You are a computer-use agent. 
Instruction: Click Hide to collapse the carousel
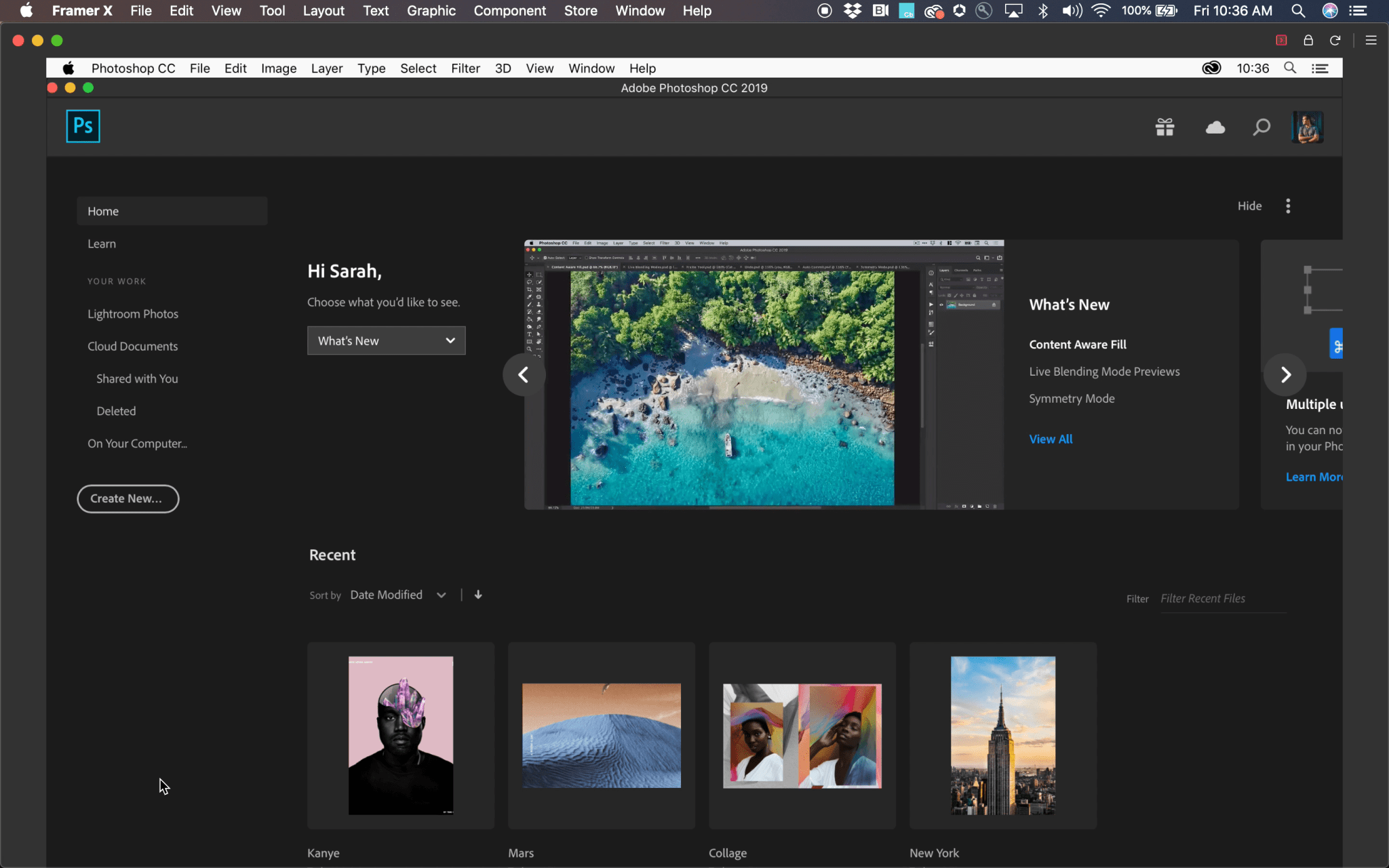coord(1249,206)
